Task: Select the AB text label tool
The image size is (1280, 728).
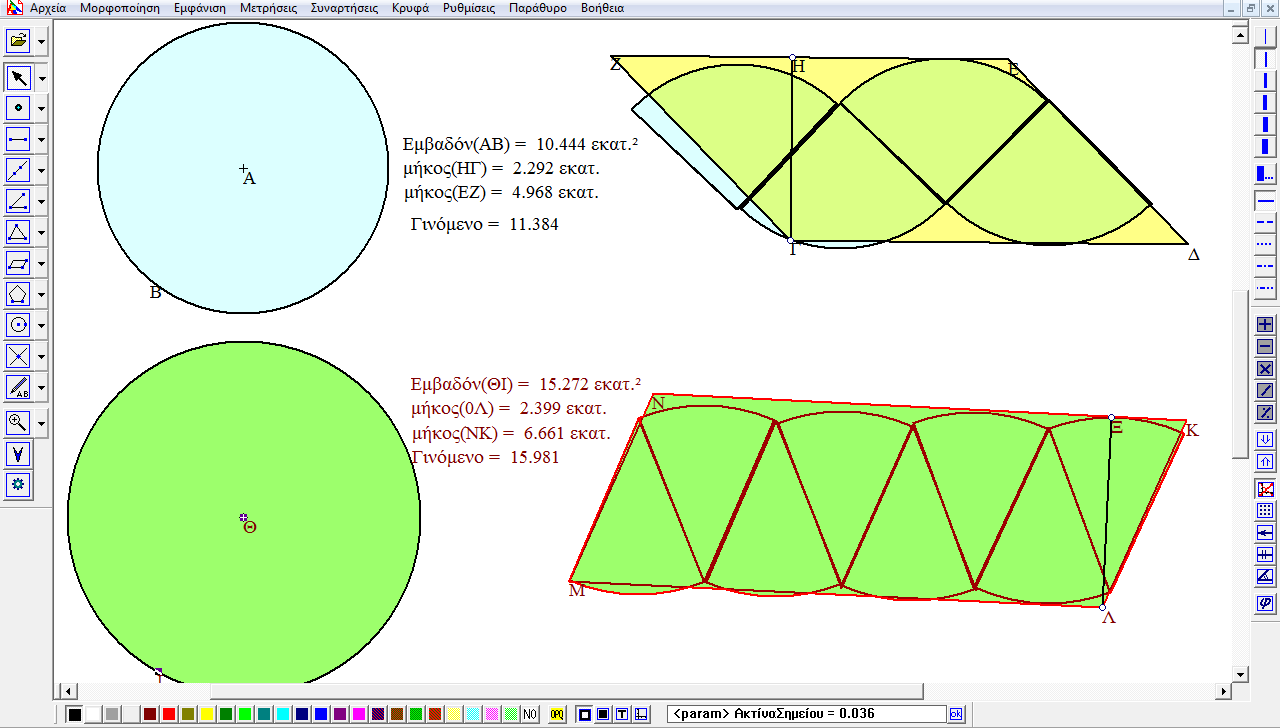Action: pos(18,387)
